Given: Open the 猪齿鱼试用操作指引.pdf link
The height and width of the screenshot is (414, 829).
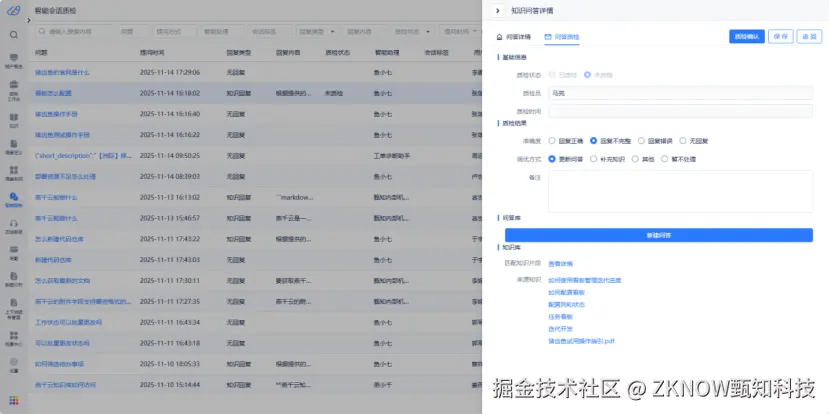Looking at the screenshot, I should tap(582, 341).
